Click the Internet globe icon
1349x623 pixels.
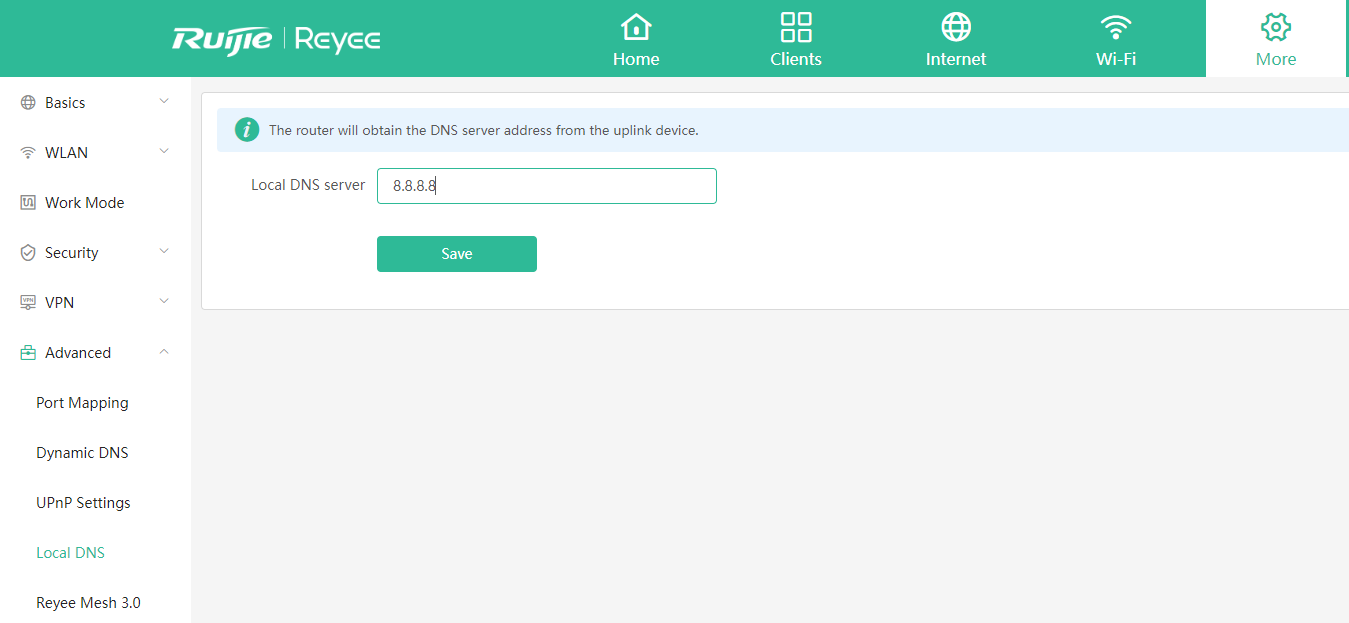956,27
